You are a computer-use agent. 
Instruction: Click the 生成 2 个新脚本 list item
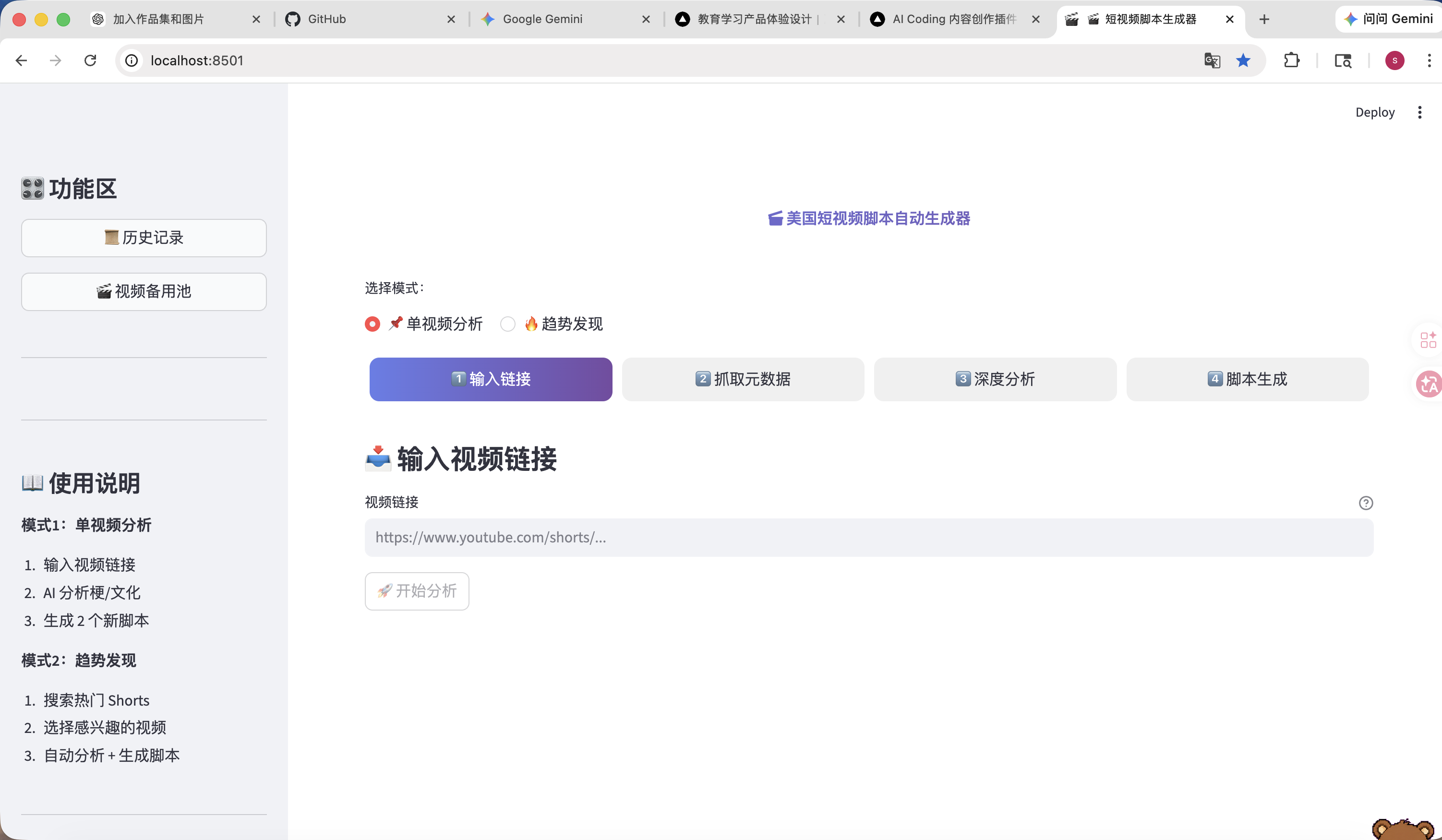point(96,621)
